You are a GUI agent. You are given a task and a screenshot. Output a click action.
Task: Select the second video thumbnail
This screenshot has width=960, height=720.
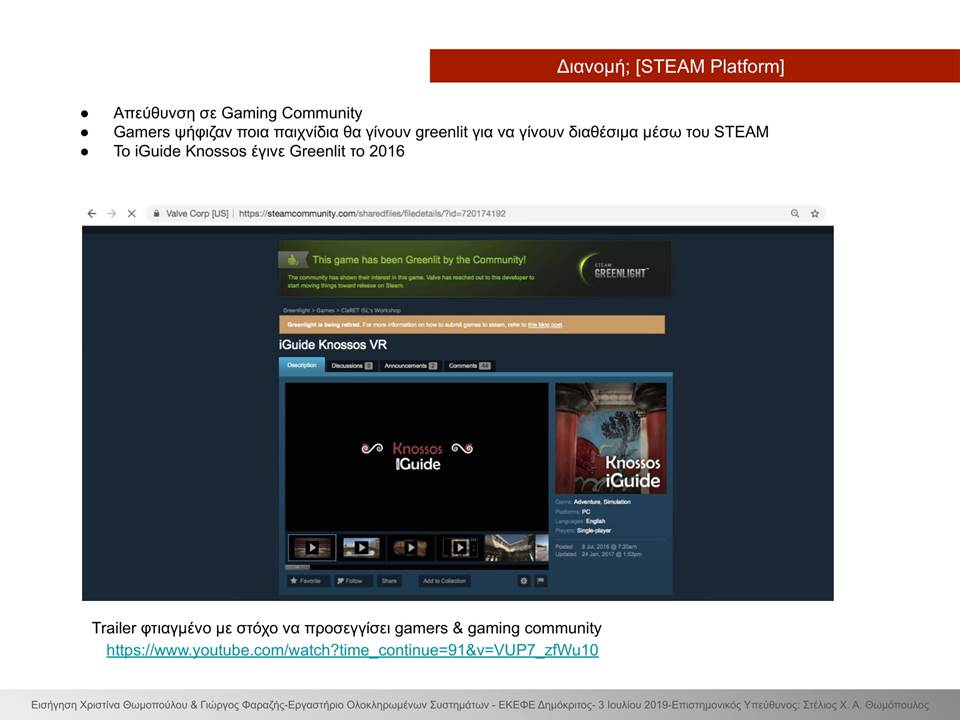(x=361, y=547)
